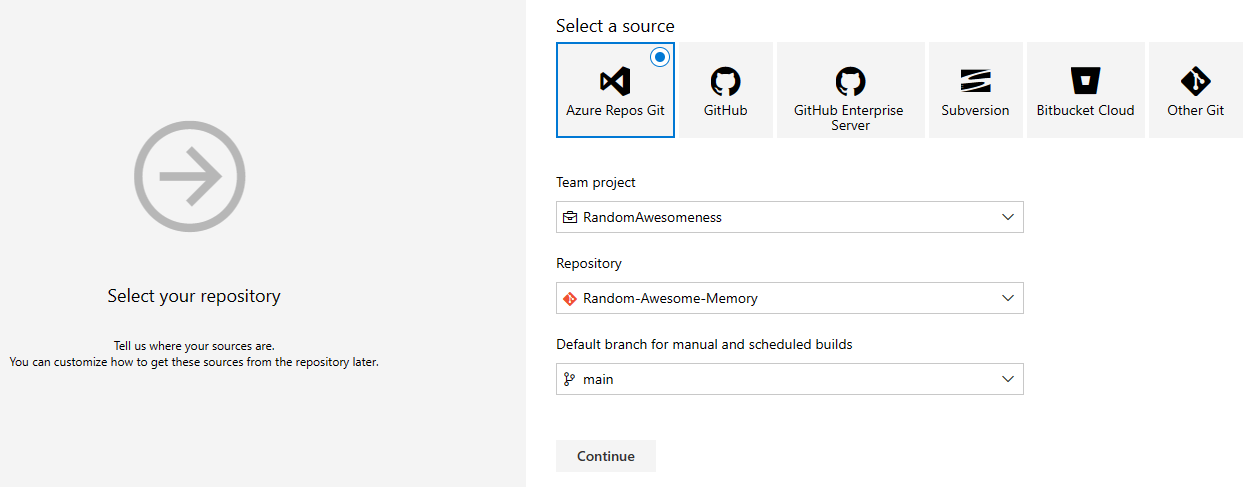Click the 'Default branch for manual and scheduled builds' label
Screen dimensions: 1247x487
(704, 345)
